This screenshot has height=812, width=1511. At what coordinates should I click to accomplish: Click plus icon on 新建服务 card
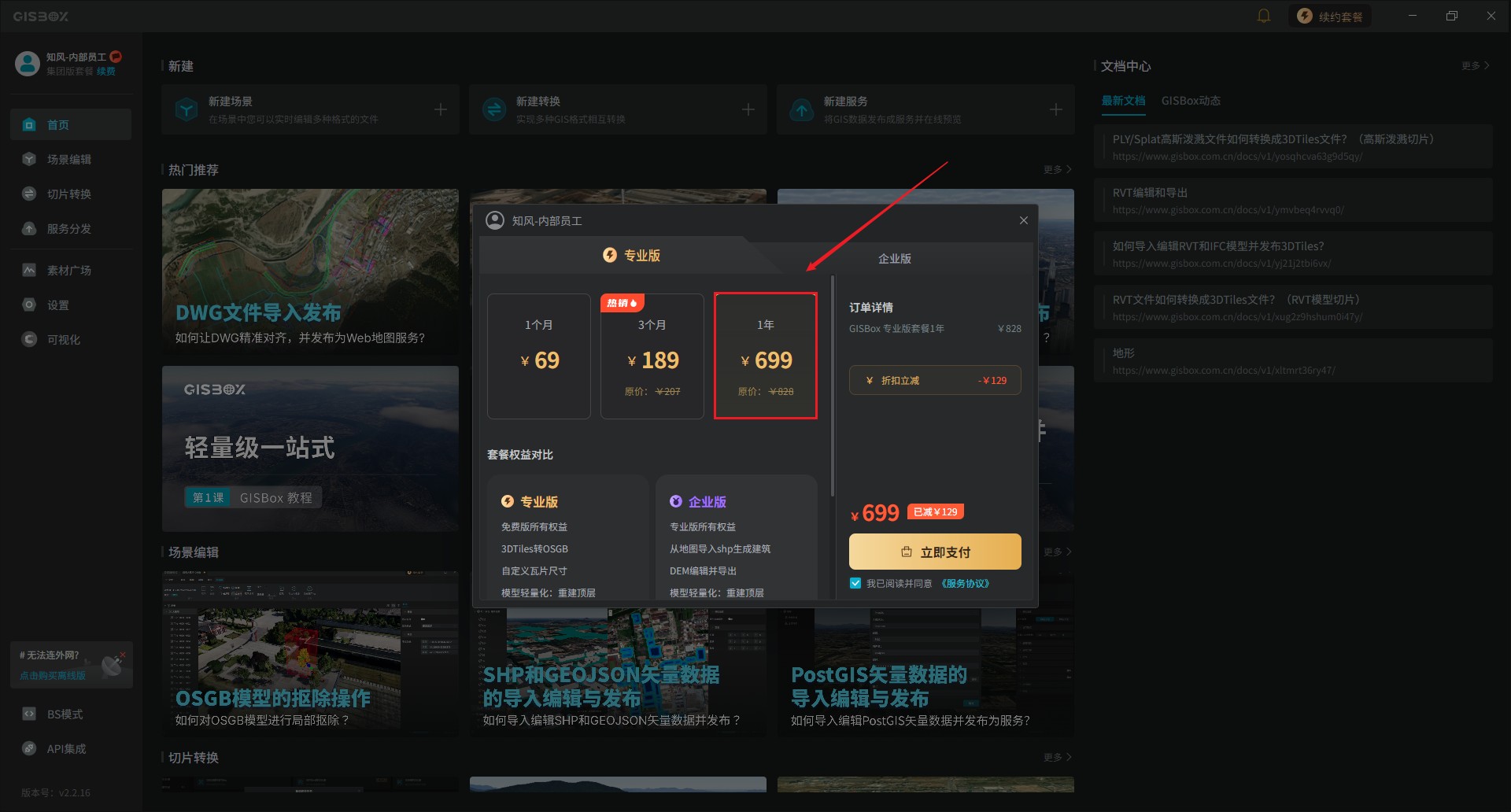(1056, 109)
